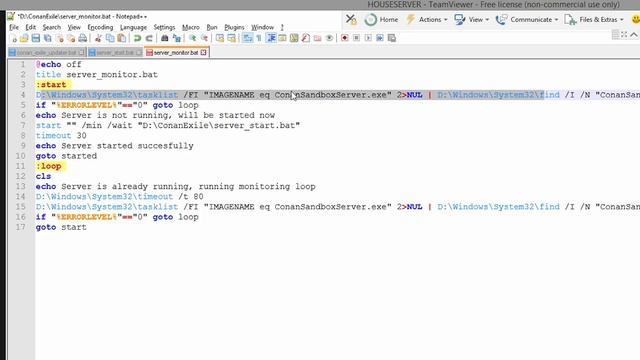The image size is (640, 360).
Task: Enable synchronized vertical scrolling
Action: pyautogui.click(x=220, y=38)
